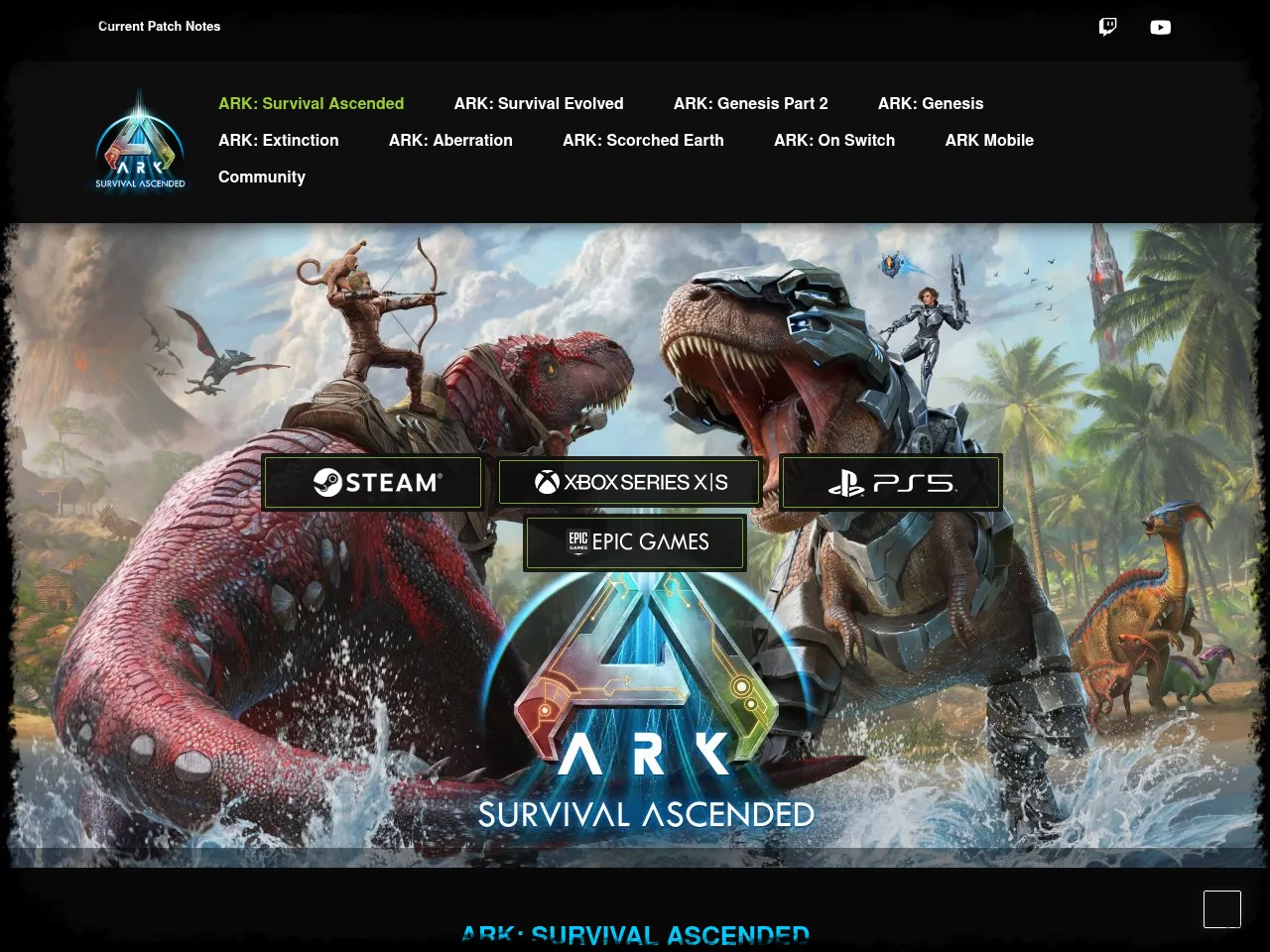Open the YouTube channel icon

click(x=1161, y=27)
